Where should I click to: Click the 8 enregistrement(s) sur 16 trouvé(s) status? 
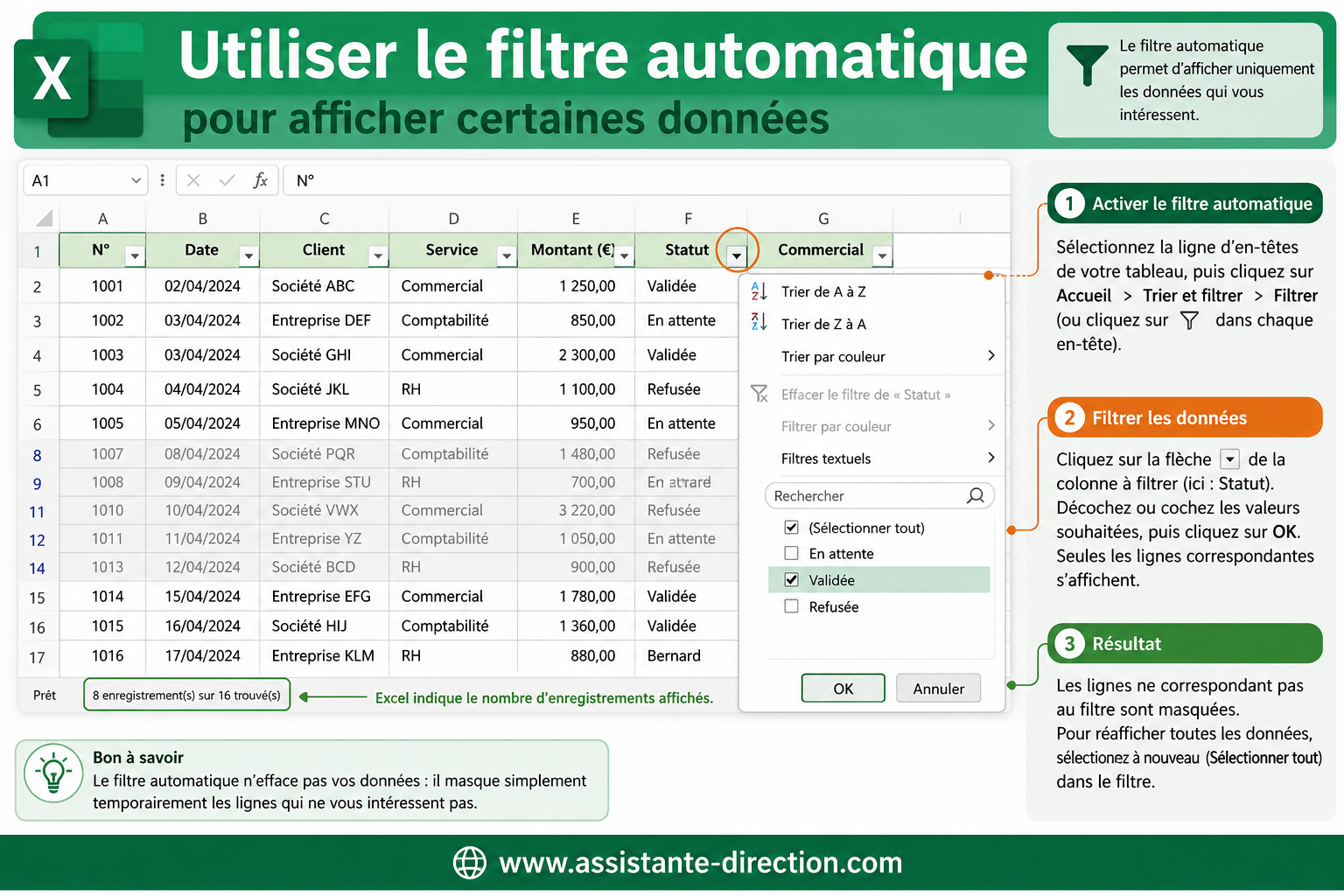186,695
